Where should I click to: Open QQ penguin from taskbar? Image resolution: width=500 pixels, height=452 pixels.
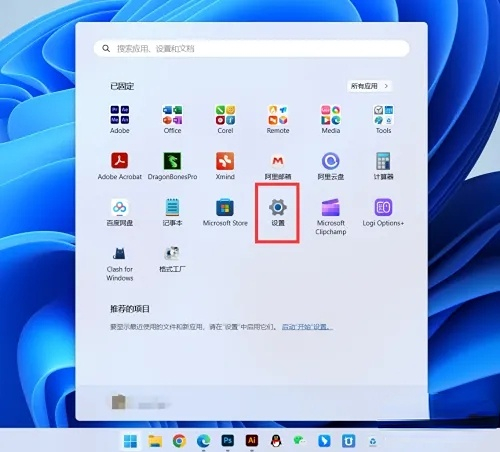(x=276, y=441)
